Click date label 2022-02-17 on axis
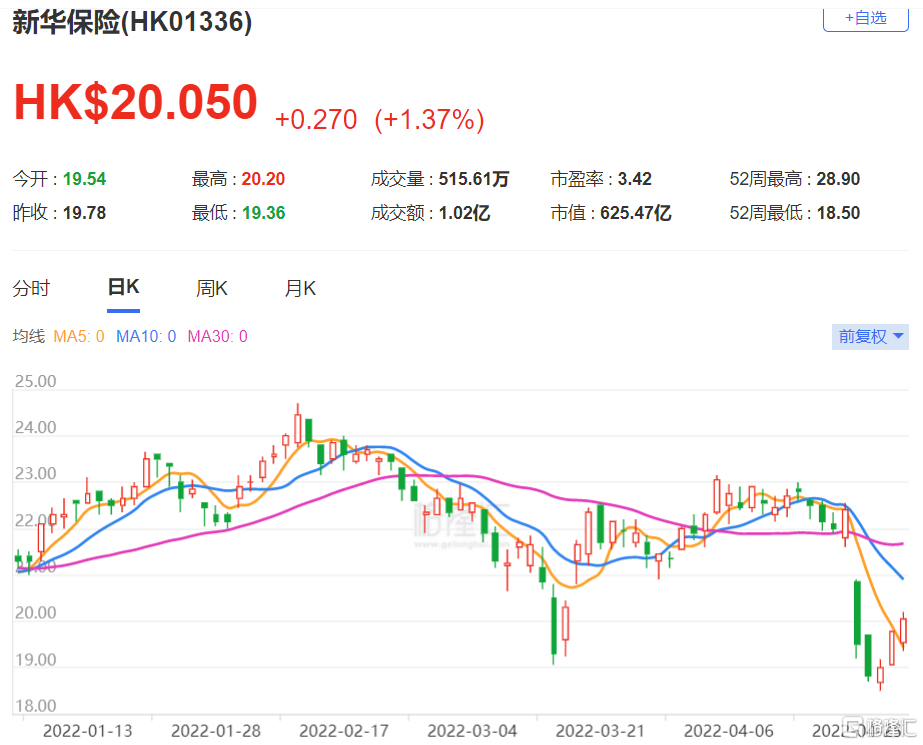923x745 pixels. [344, 731]
